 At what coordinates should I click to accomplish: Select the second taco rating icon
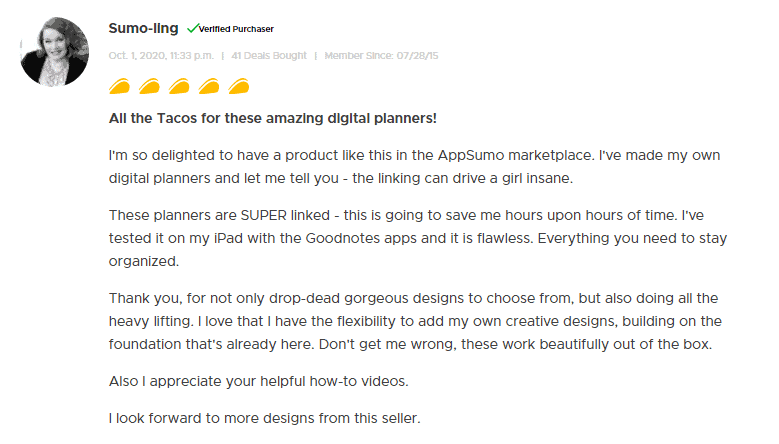pos(149,86)
